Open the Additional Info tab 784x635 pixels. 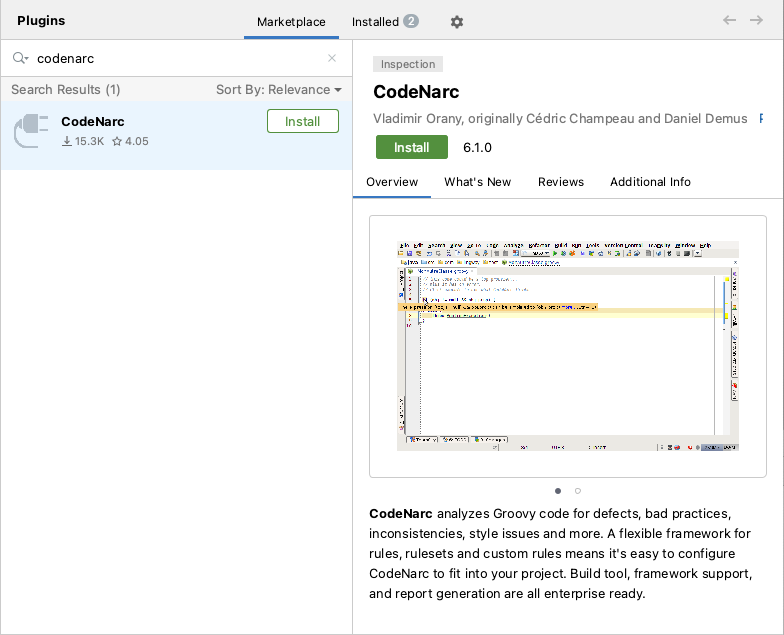click(x=650, y=182)
